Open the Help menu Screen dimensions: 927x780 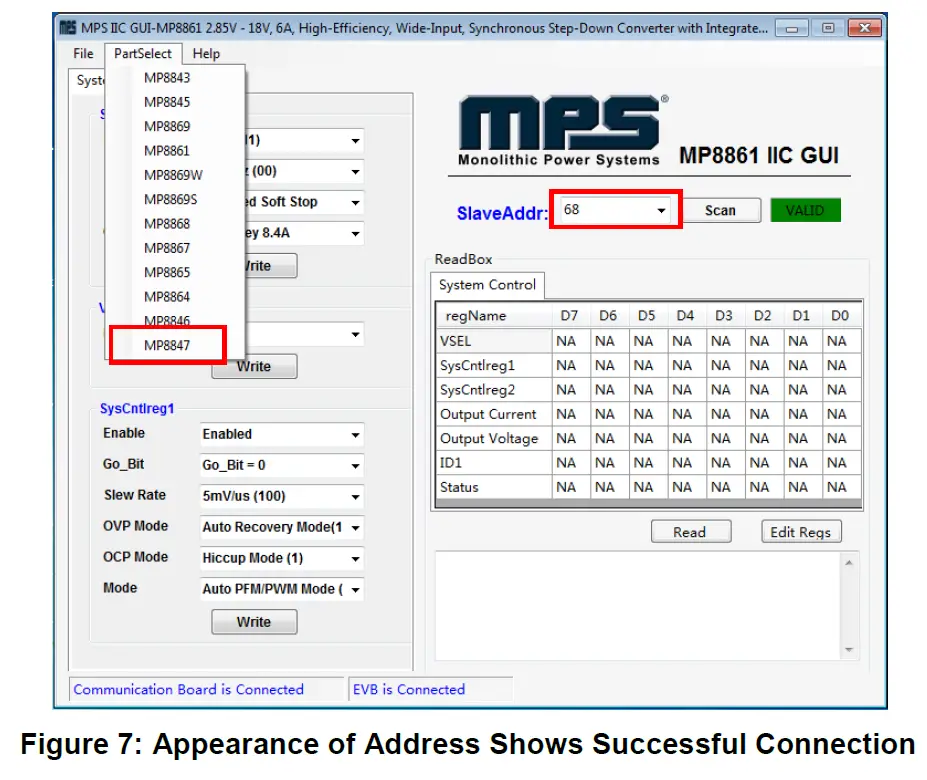point(206,53)
